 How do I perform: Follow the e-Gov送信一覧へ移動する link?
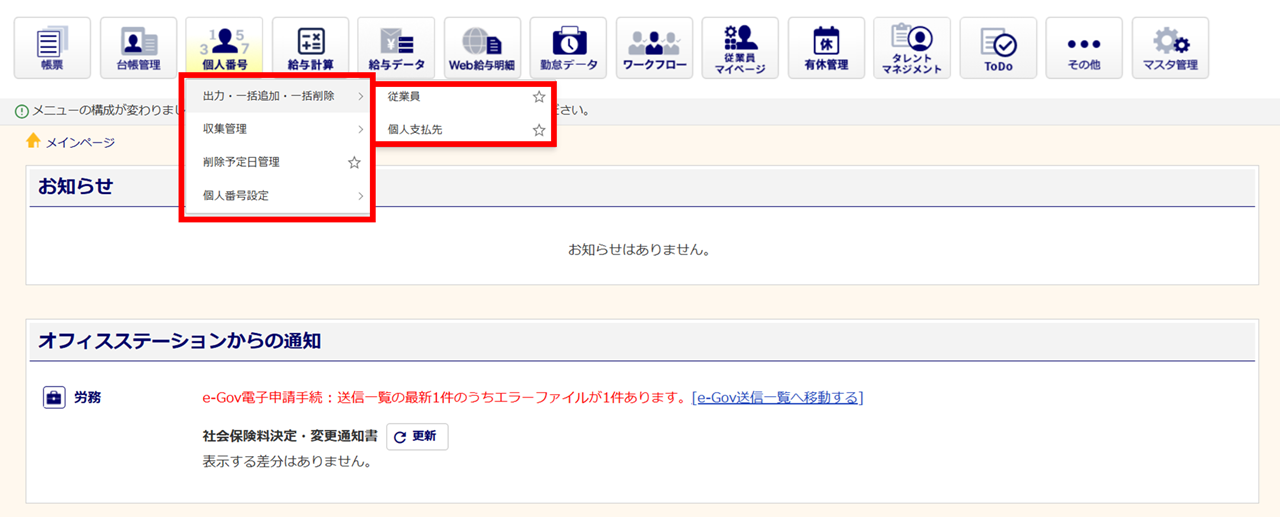coord(777,398)
